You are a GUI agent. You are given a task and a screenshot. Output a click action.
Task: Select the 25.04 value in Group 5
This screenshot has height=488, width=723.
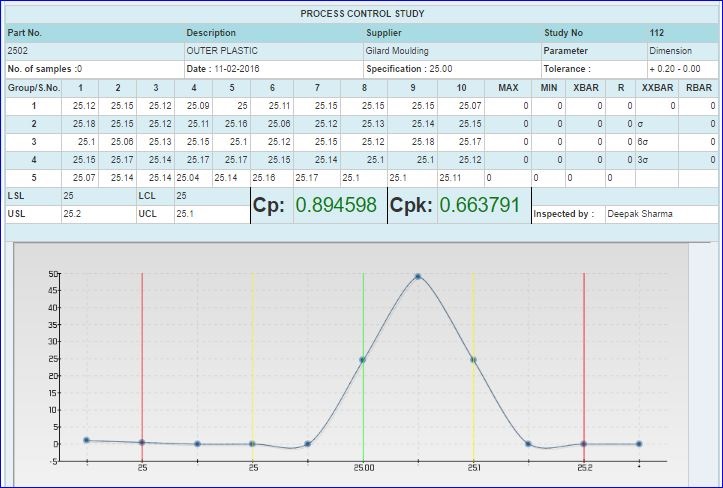point(187,178)
